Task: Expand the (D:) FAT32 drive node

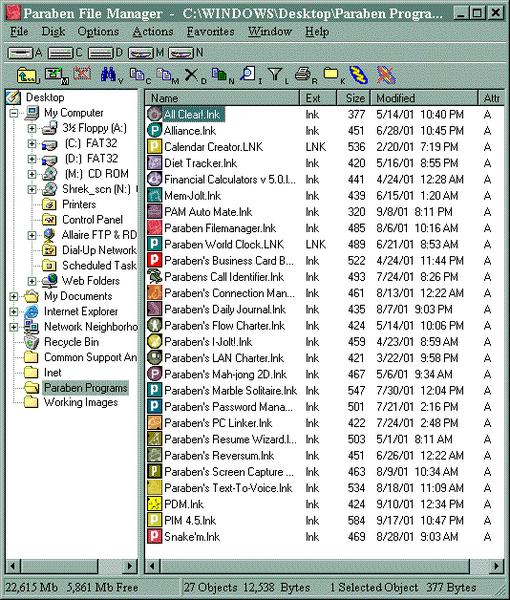Action: 32,159
